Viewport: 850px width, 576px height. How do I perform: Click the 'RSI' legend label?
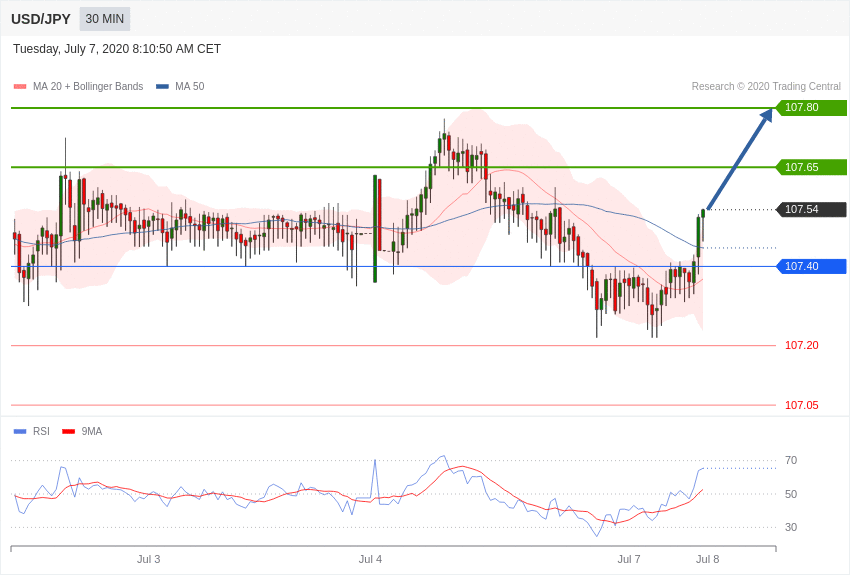(x=41, y=431)
